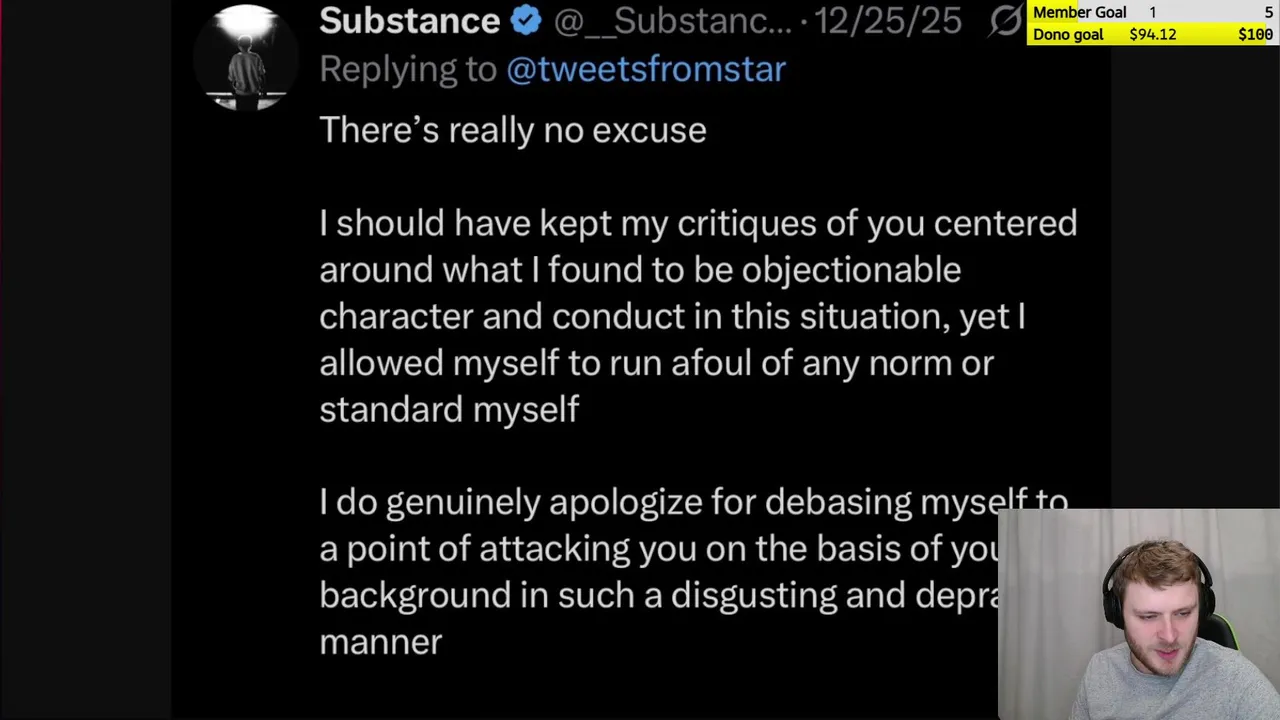Click the member goal target number 5
The width and height of the screenshot is (1280, 720).
tap(1268, 12)
